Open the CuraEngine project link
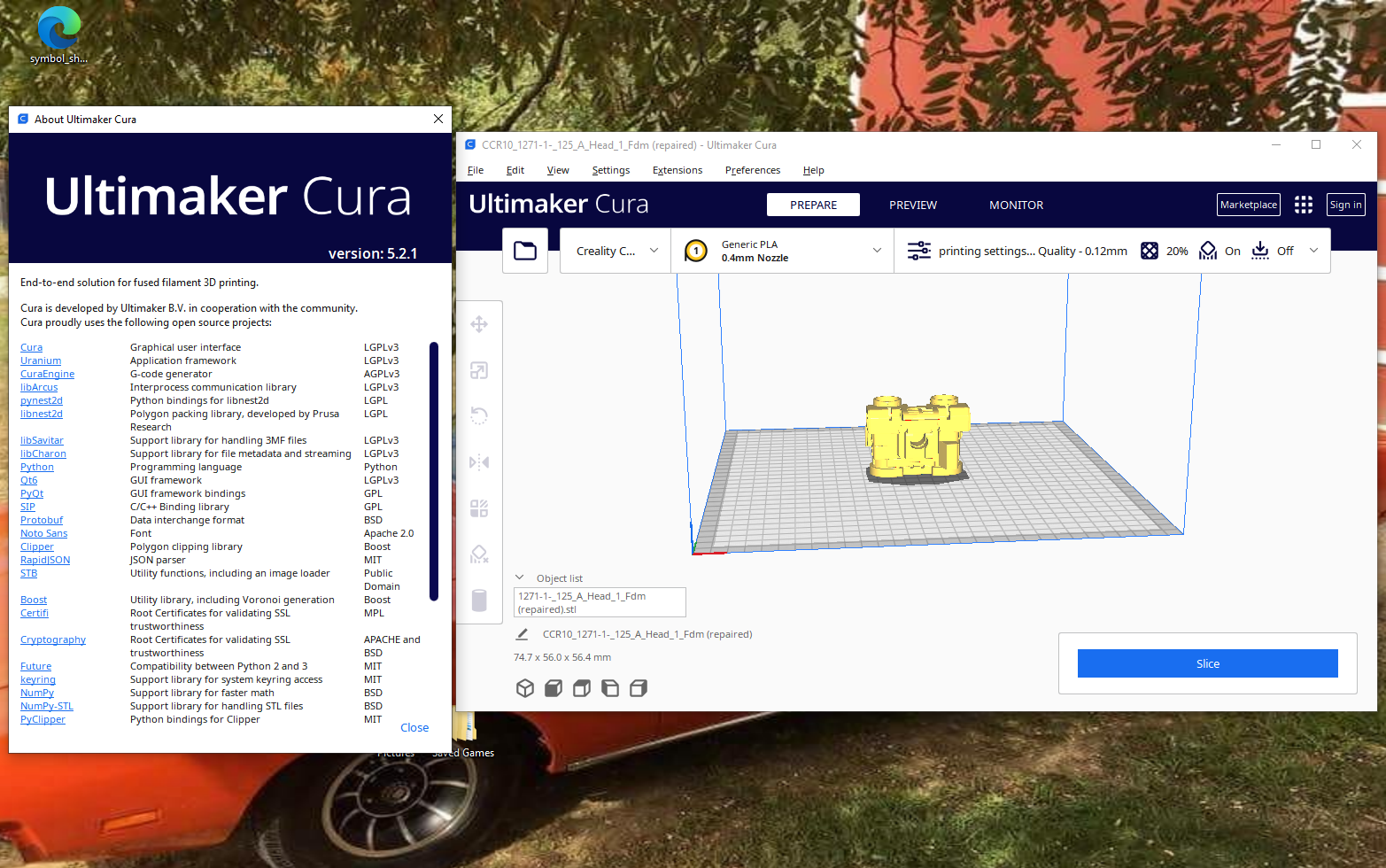The width and height of the screenshot is (1386, 868). click(47, 374)
